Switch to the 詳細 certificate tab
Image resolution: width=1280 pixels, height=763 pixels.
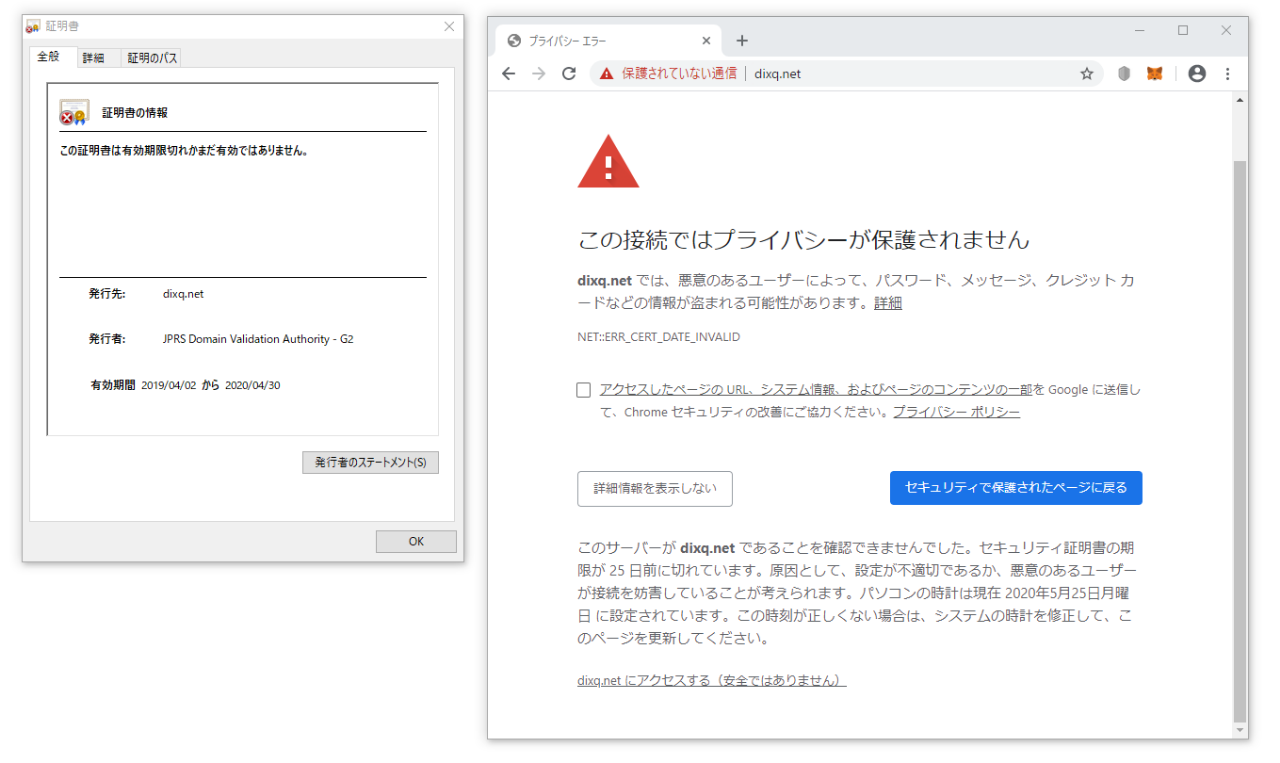[93, 58]
